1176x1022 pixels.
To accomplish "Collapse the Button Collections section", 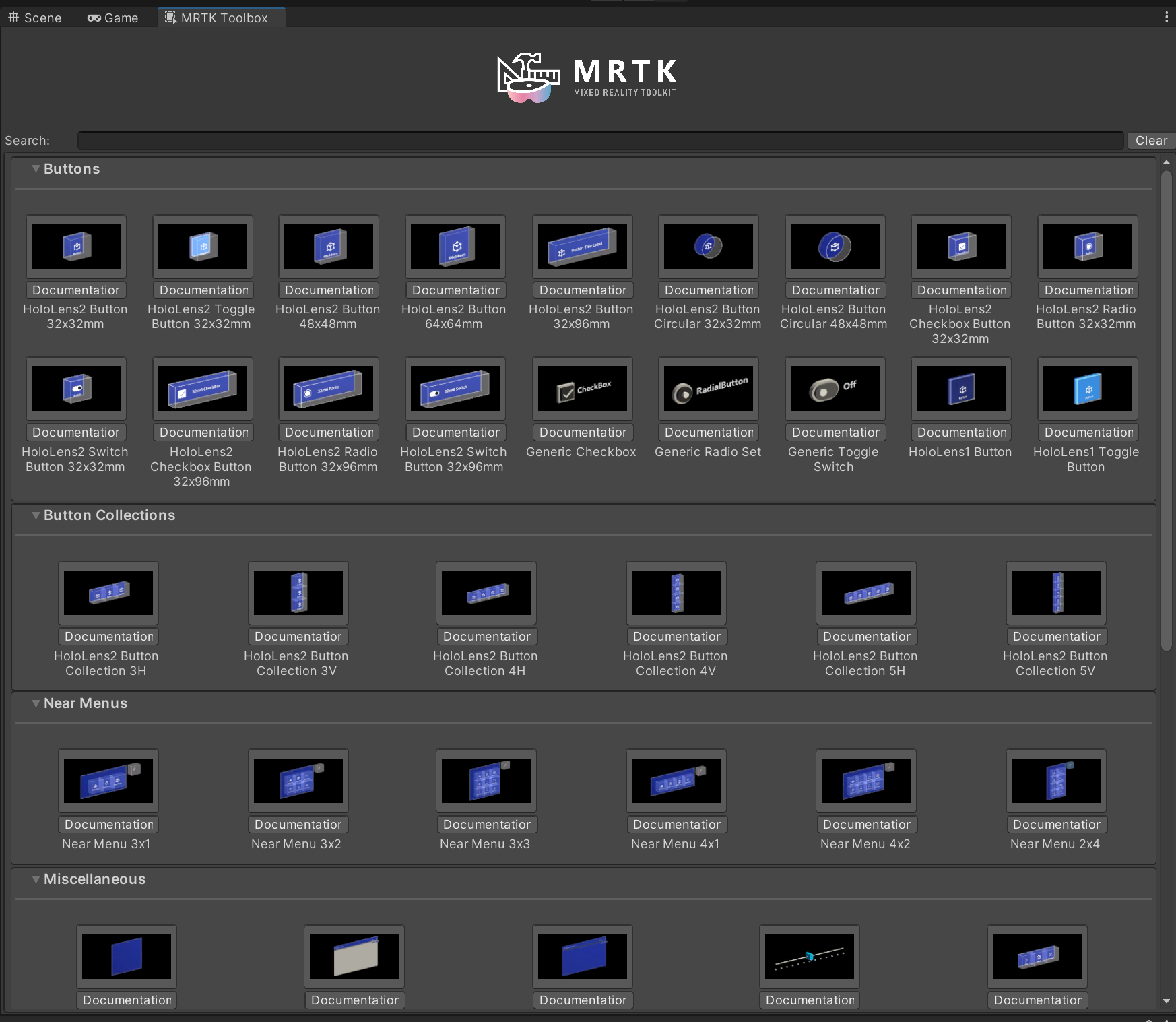I will pyautogui.click(x=36, y=515).
